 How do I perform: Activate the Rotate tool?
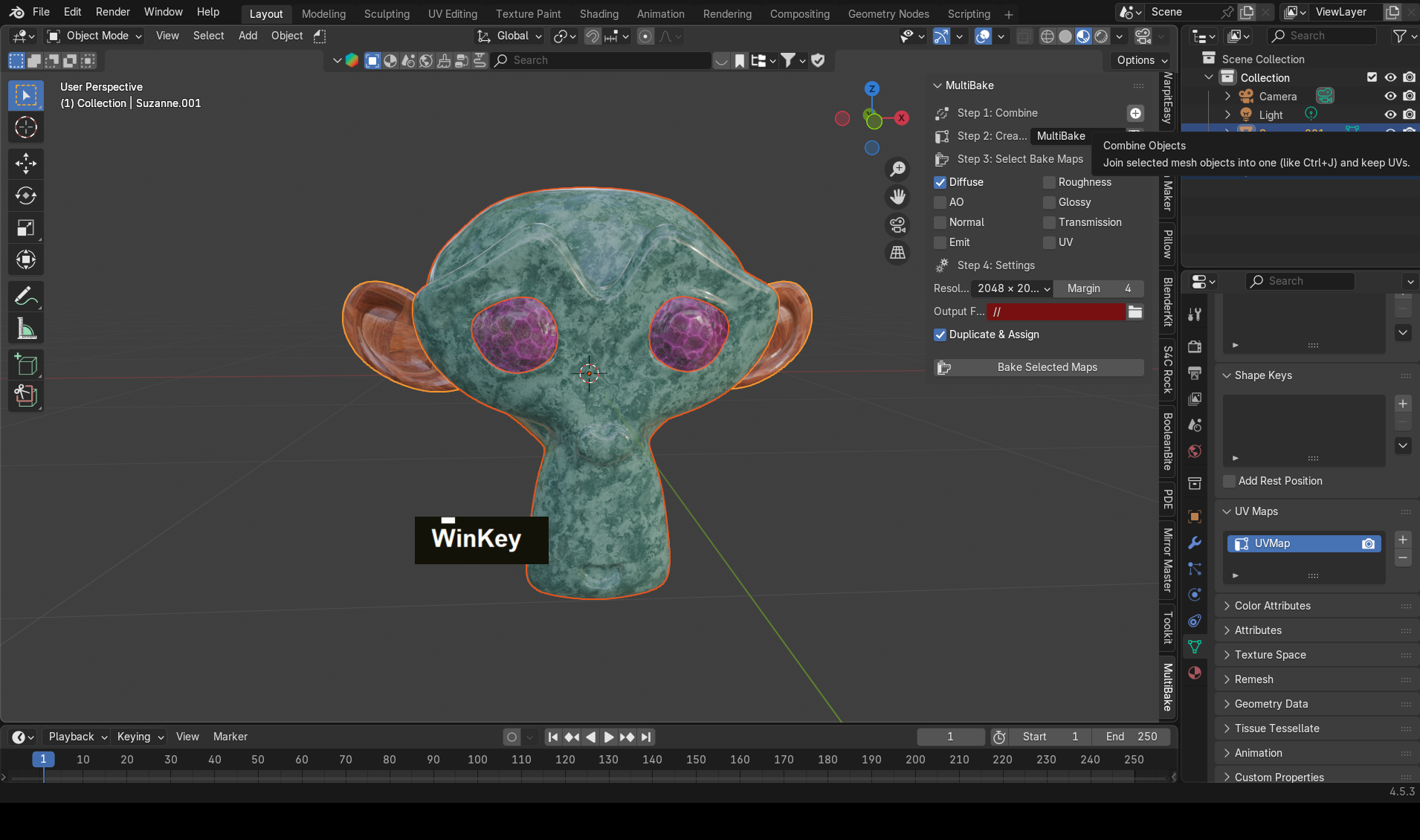tap(26, 196)
